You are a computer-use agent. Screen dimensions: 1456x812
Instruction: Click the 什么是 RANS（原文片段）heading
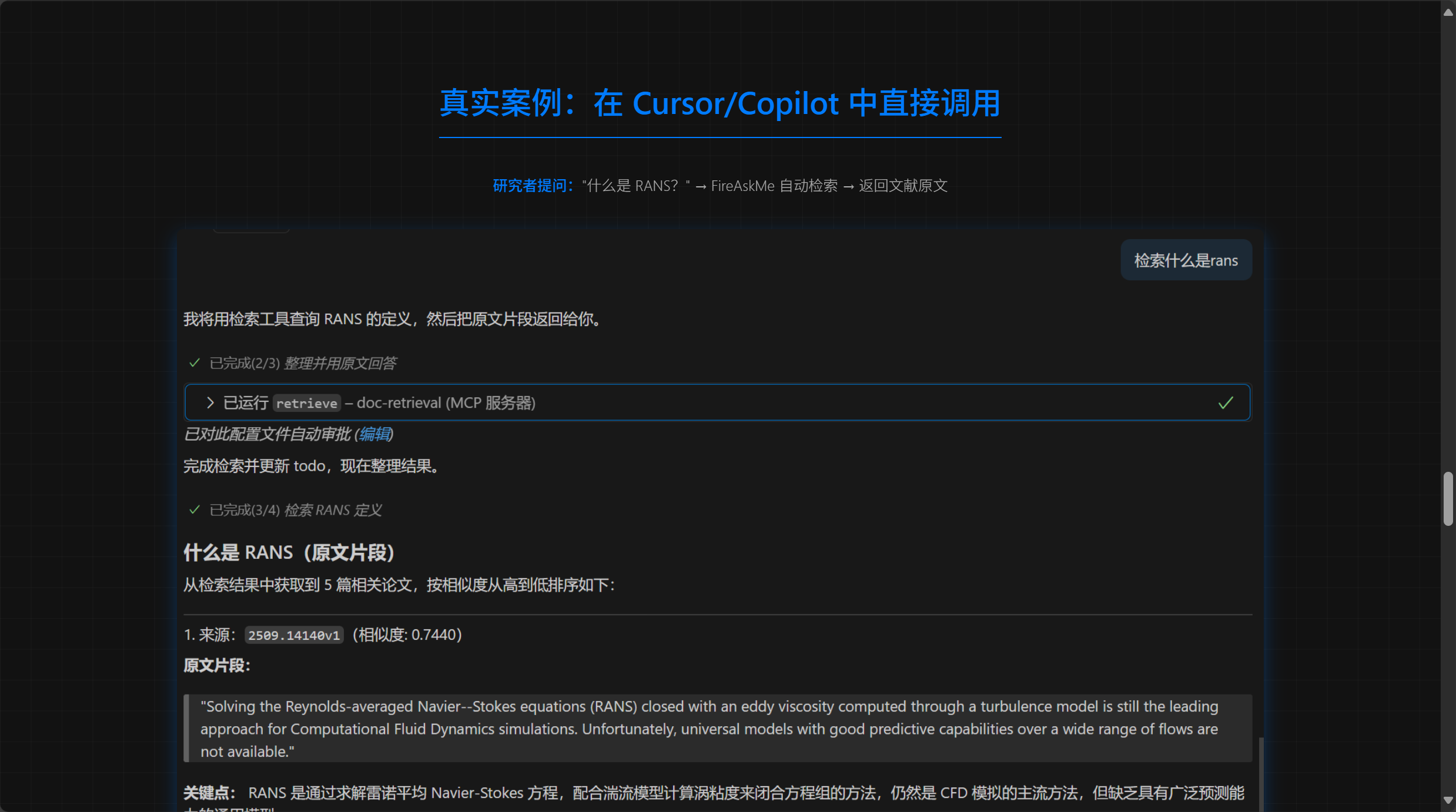(x=289, y=553)
